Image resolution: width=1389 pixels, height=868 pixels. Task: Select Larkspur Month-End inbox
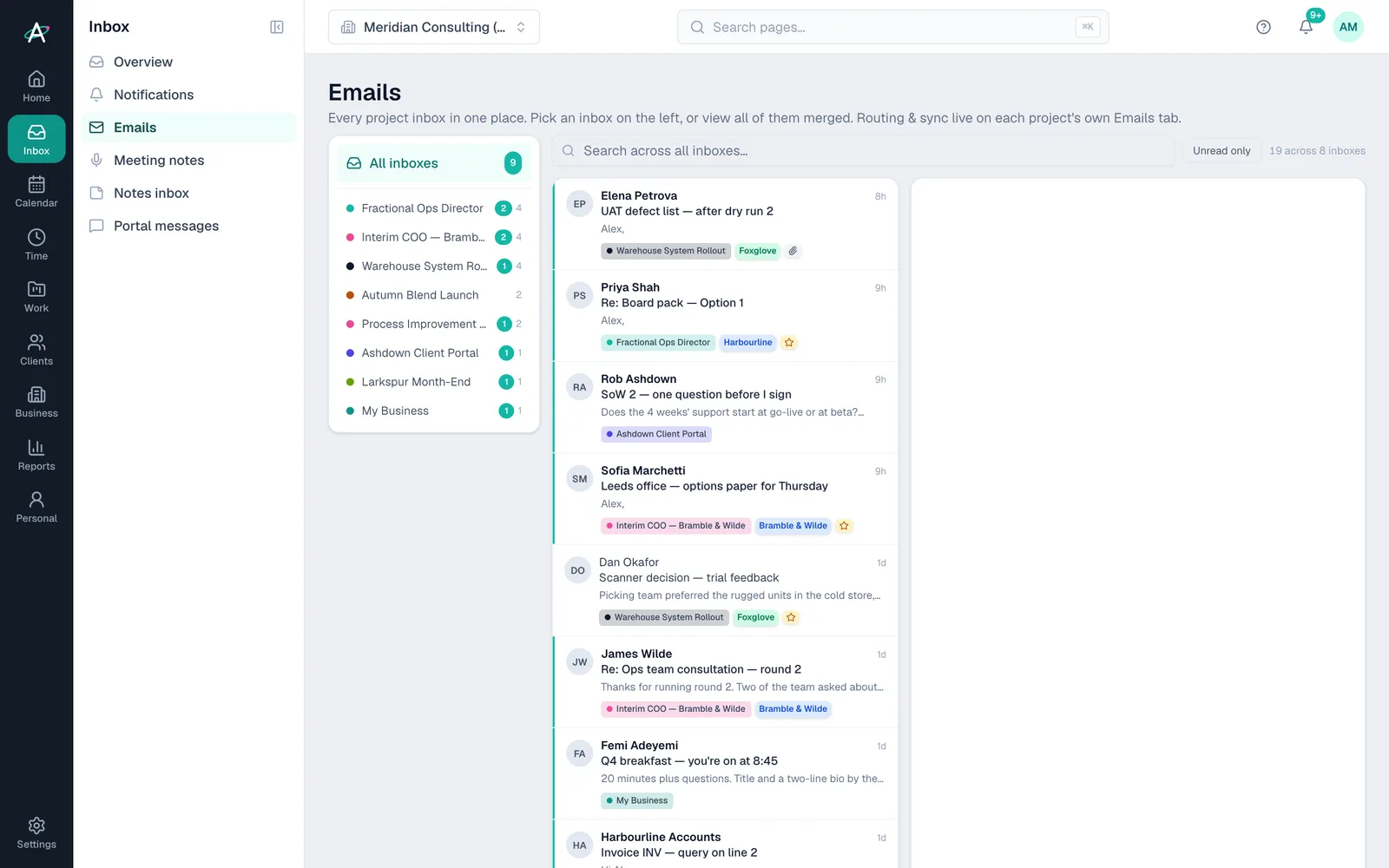pyautogui.click(x=434, y=382)
